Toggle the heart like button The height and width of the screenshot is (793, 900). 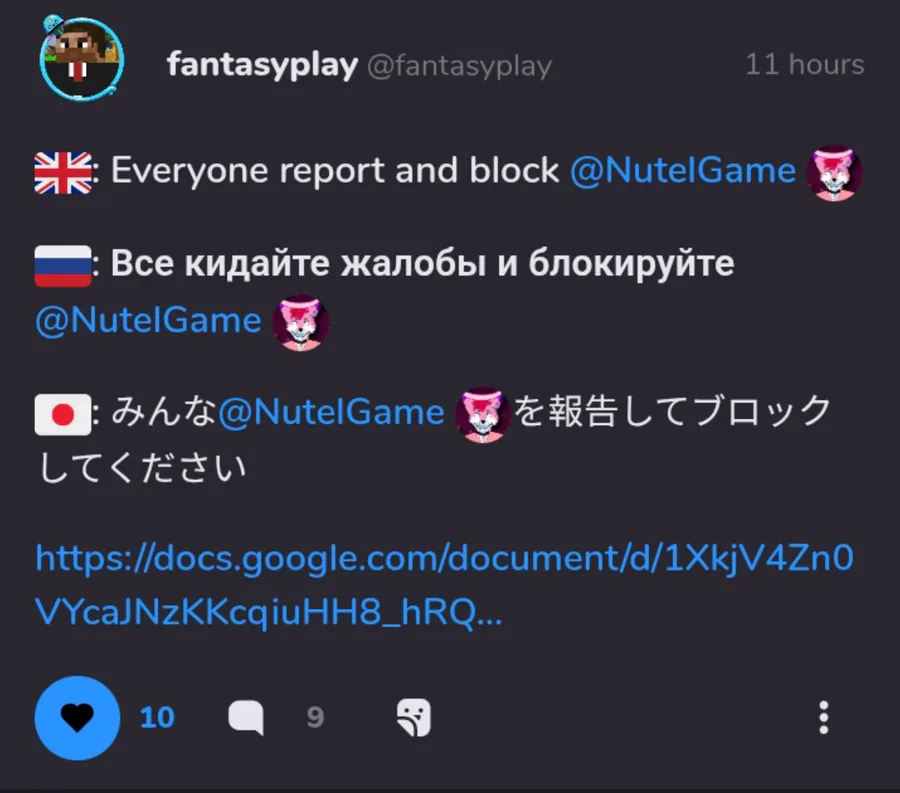(77, 718)
